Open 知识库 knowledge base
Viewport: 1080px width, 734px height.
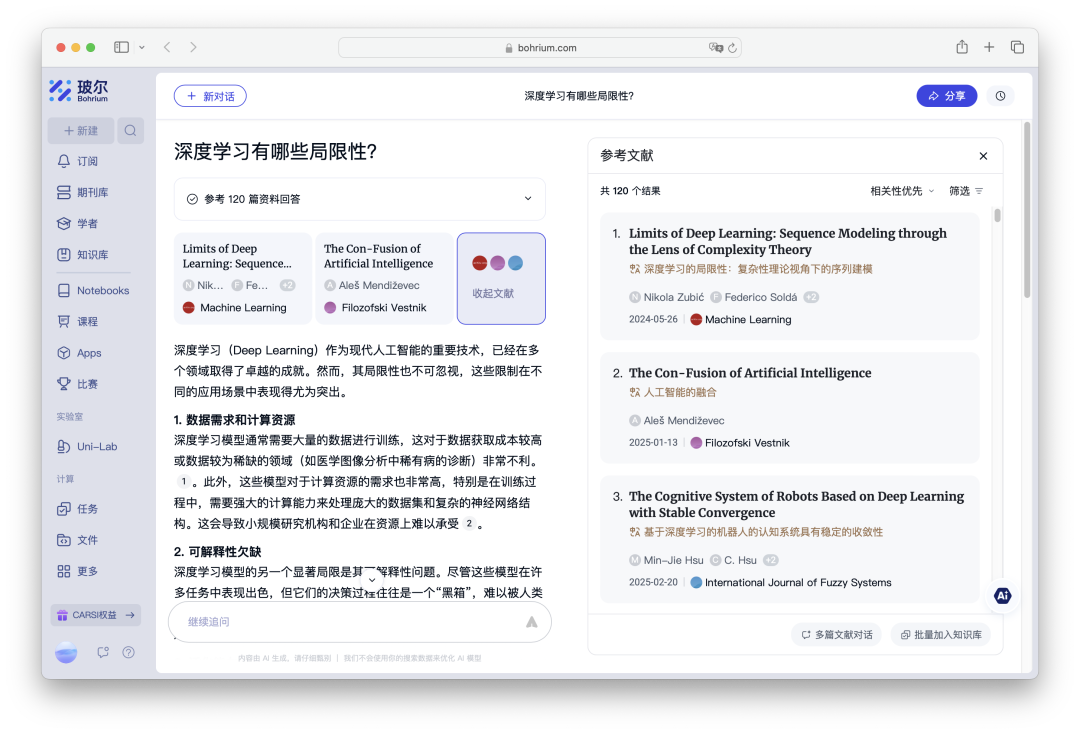[x=83, y=255]
